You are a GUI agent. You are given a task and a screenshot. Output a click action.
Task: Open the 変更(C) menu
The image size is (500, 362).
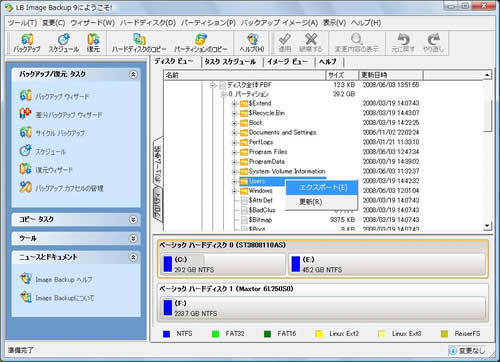point(54,23)
